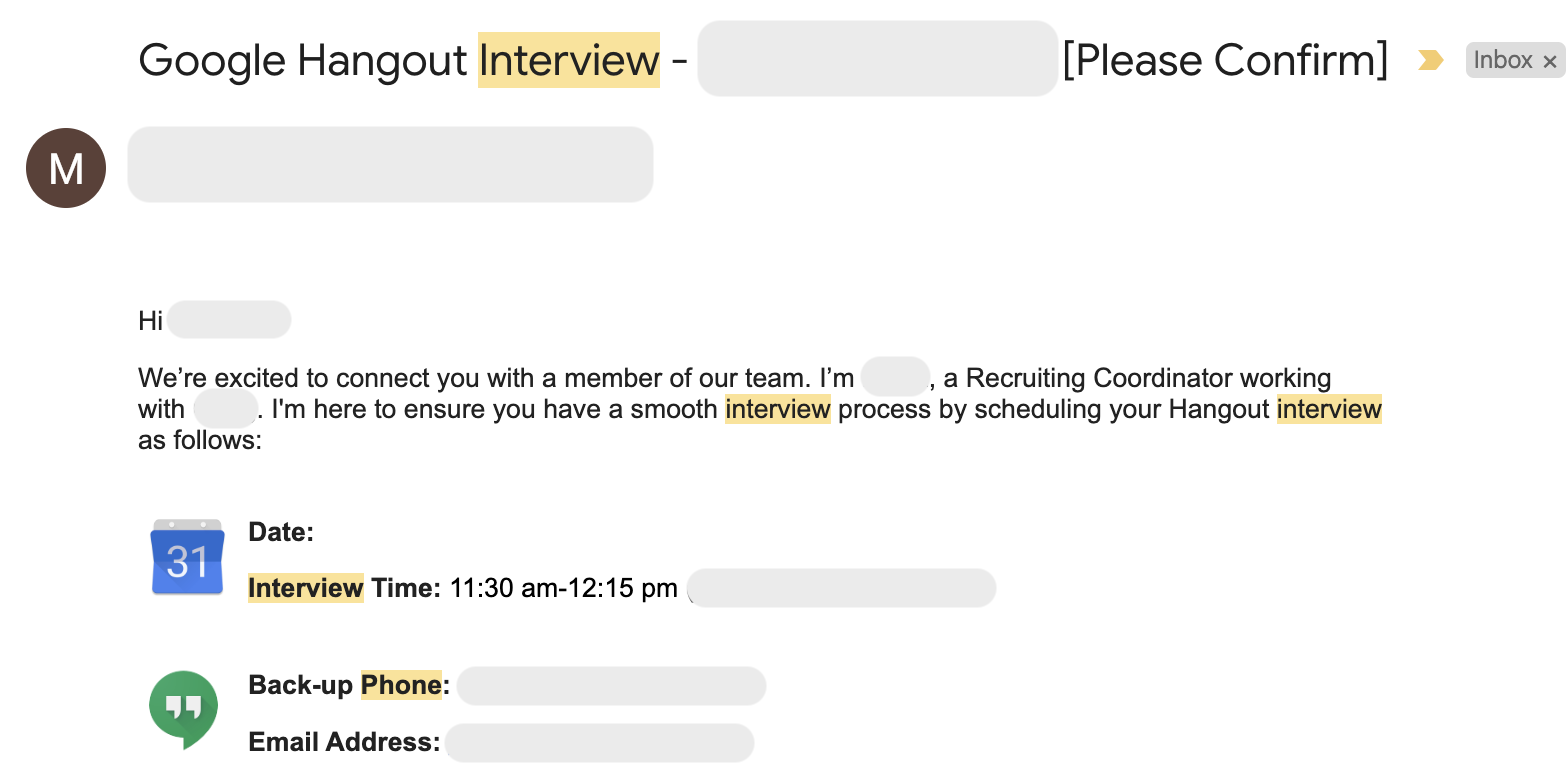1568x770 pixels.
Task: Click the redacted recipient name after Hi
Action: [229, 320]
